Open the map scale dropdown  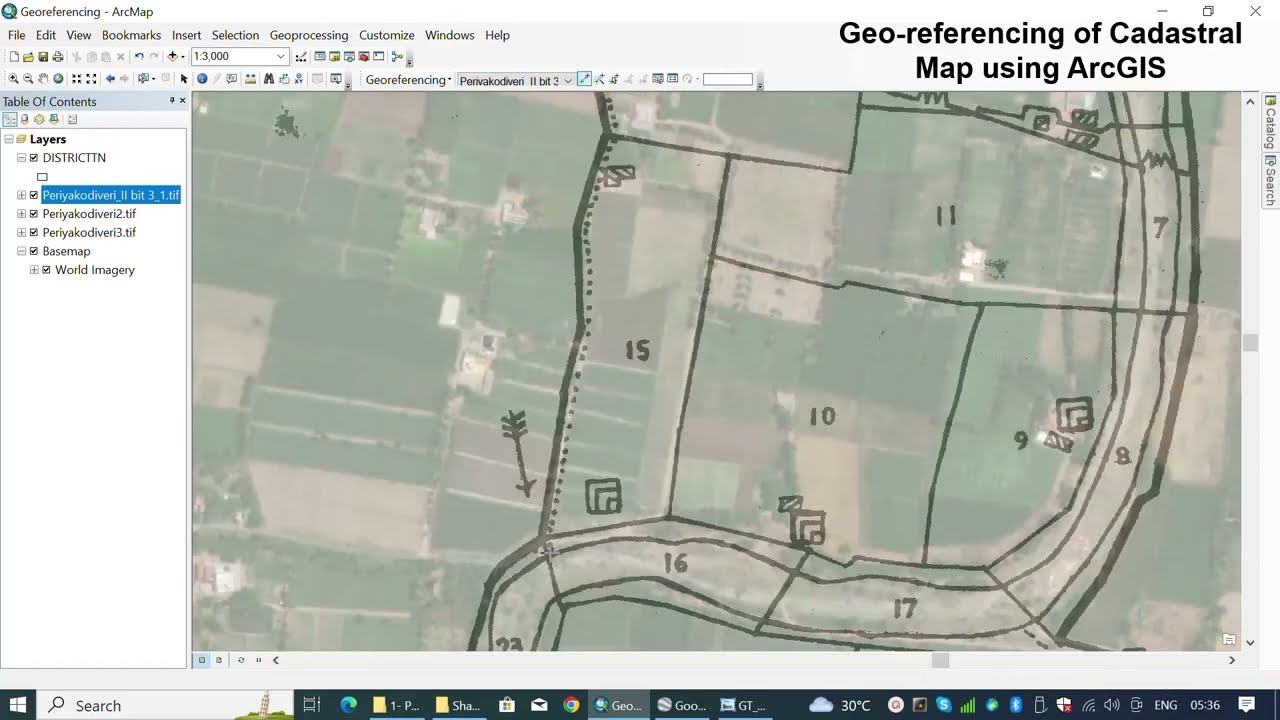click(281, 57)
